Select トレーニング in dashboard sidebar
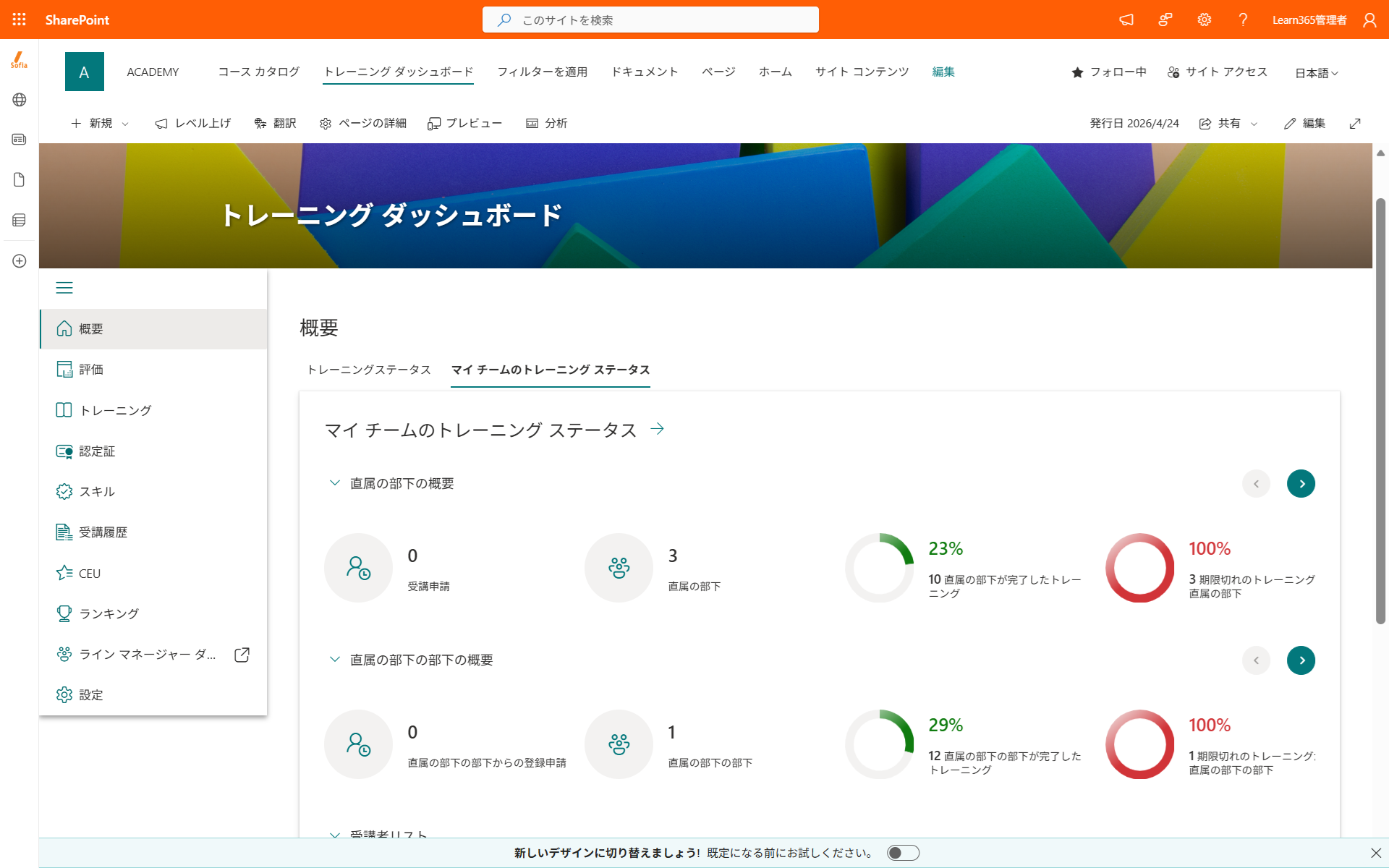Viewport: 1389px width, 868px height. [153, 410]
